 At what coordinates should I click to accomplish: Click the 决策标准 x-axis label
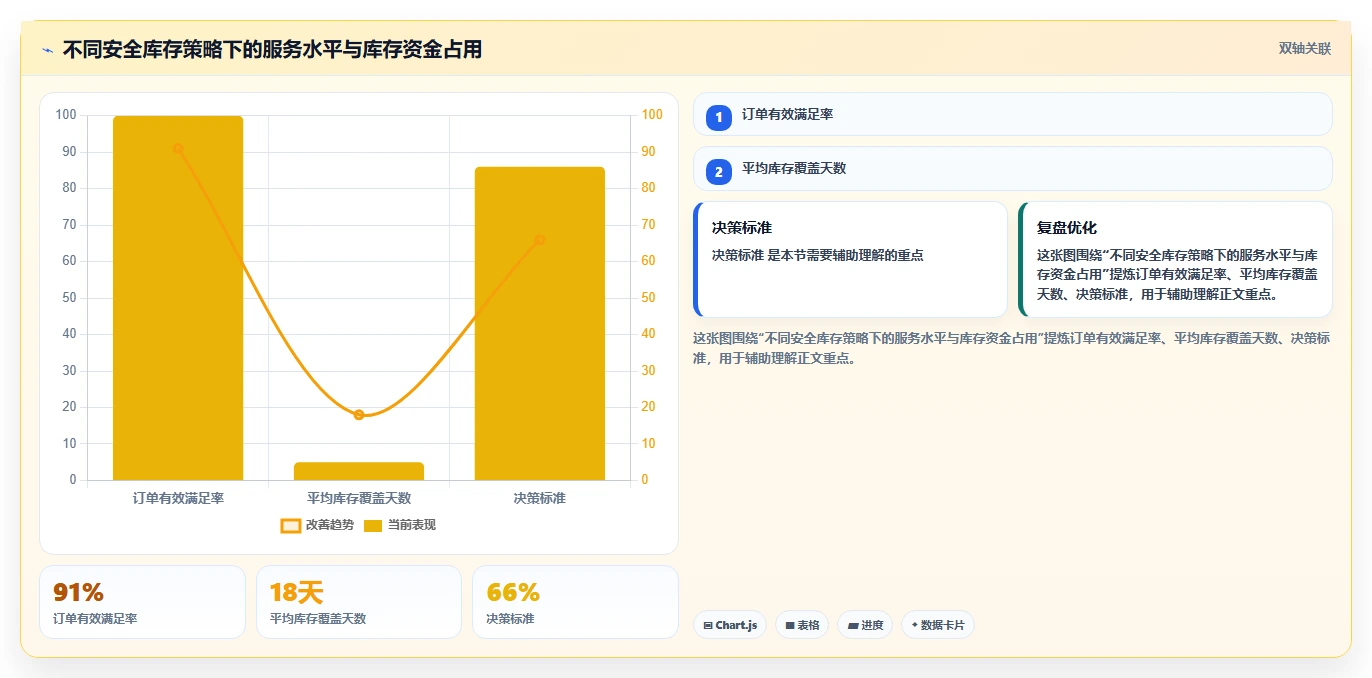540,498
